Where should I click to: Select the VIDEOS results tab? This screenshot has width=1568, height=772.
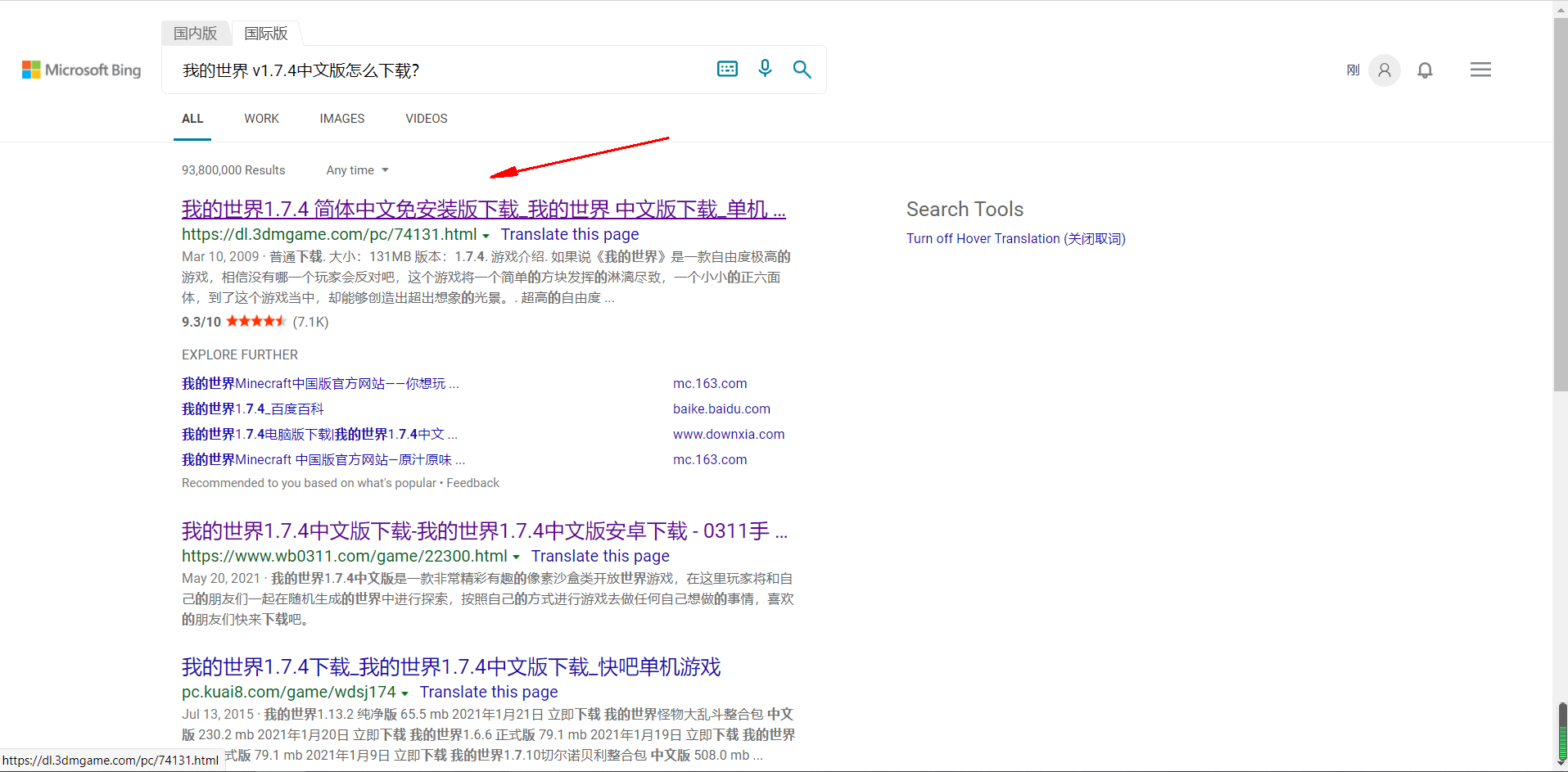pos(427,119)
